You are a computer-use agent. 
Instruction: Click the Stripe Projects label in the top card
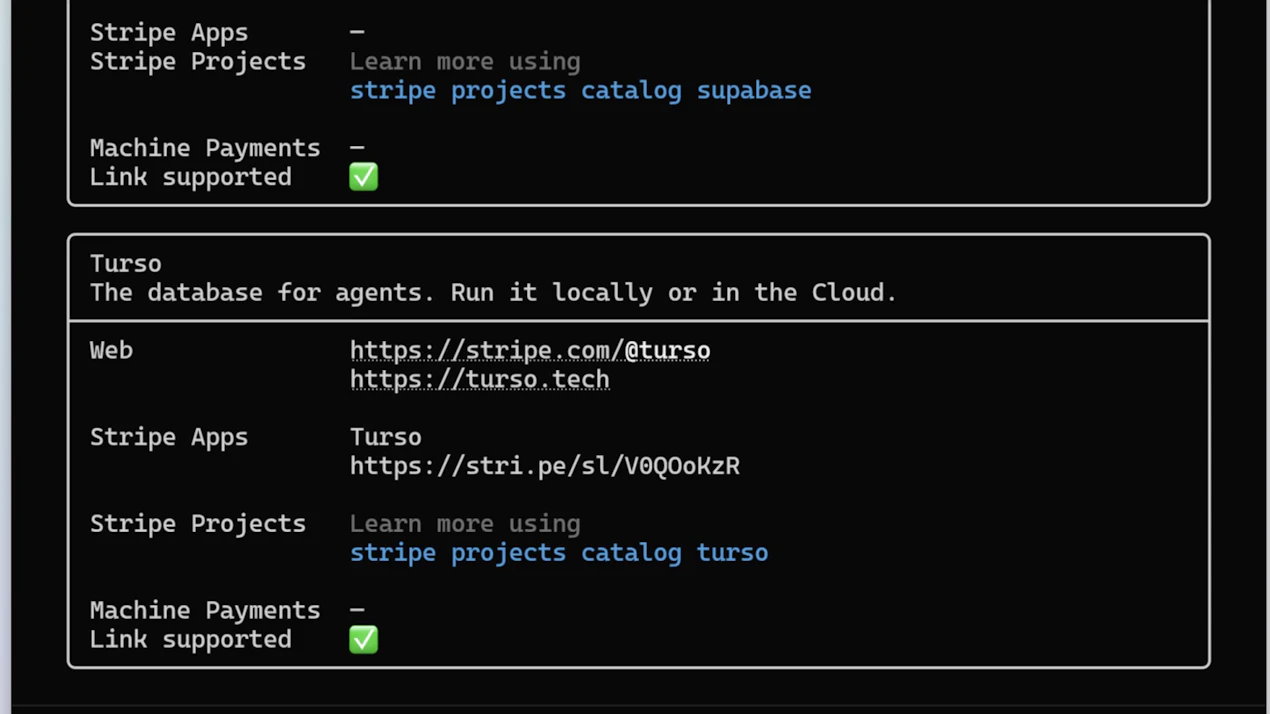pos(198,62)
